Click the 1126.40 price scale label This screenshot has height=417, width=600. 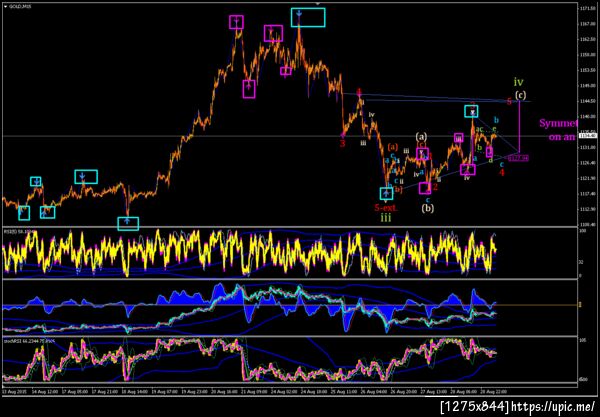pyautogui.click(x=588, y=163)
